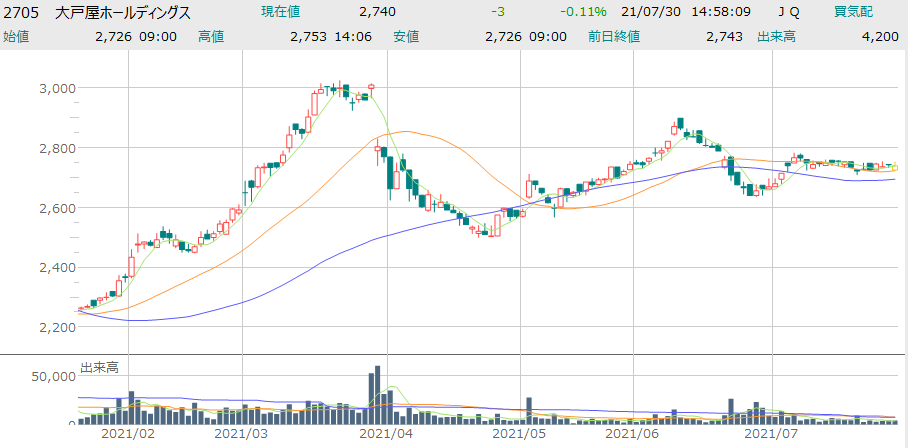Select the 始値 opening price label
The height and width of the screenshot is (448, 908).
click(x=17, y=36)
